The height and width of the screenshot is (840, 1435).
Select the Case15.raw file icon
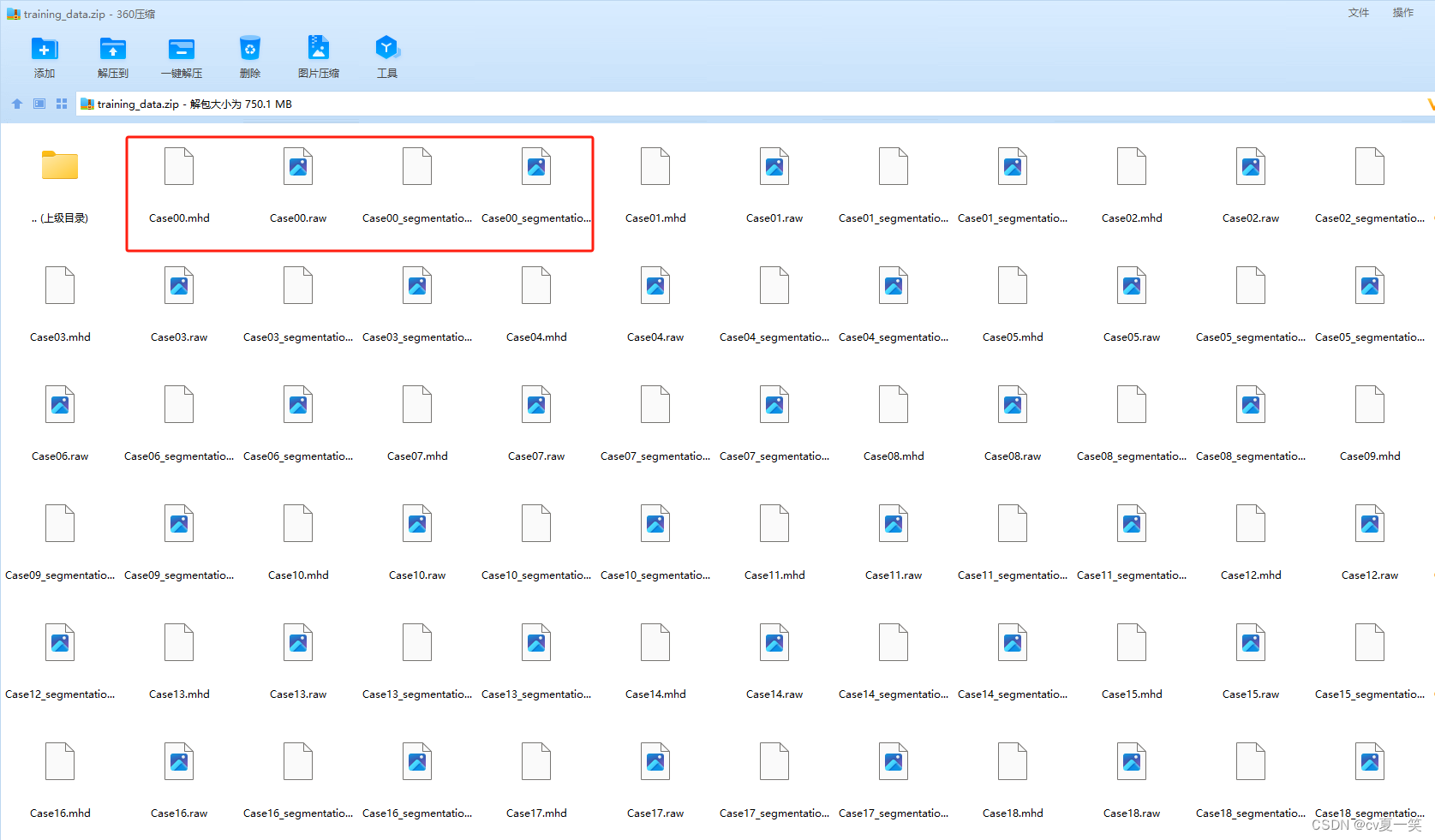tap(1251, 642)
